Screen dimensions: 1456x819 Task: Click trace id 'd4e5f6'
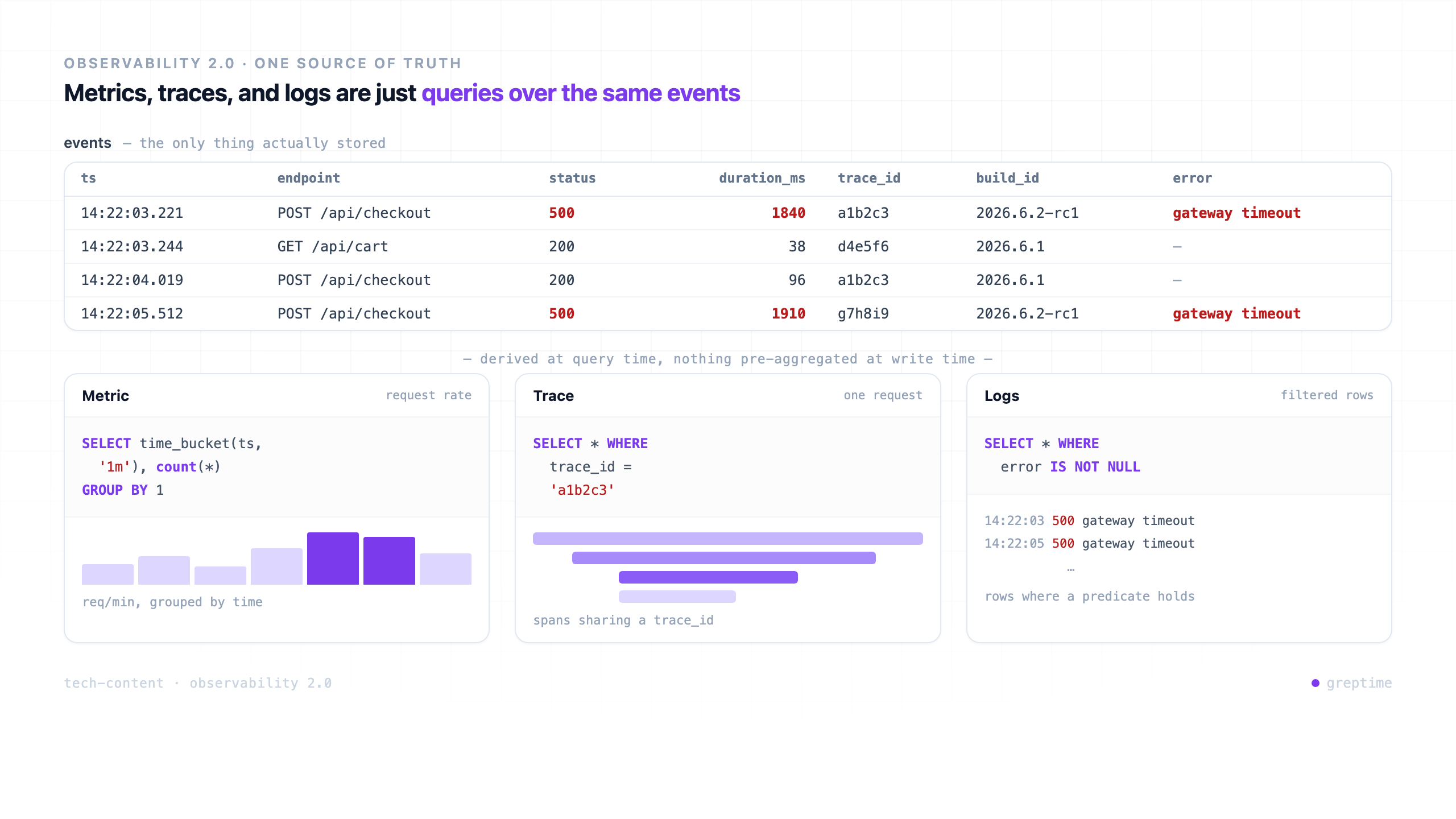click(x=863, y=246)
